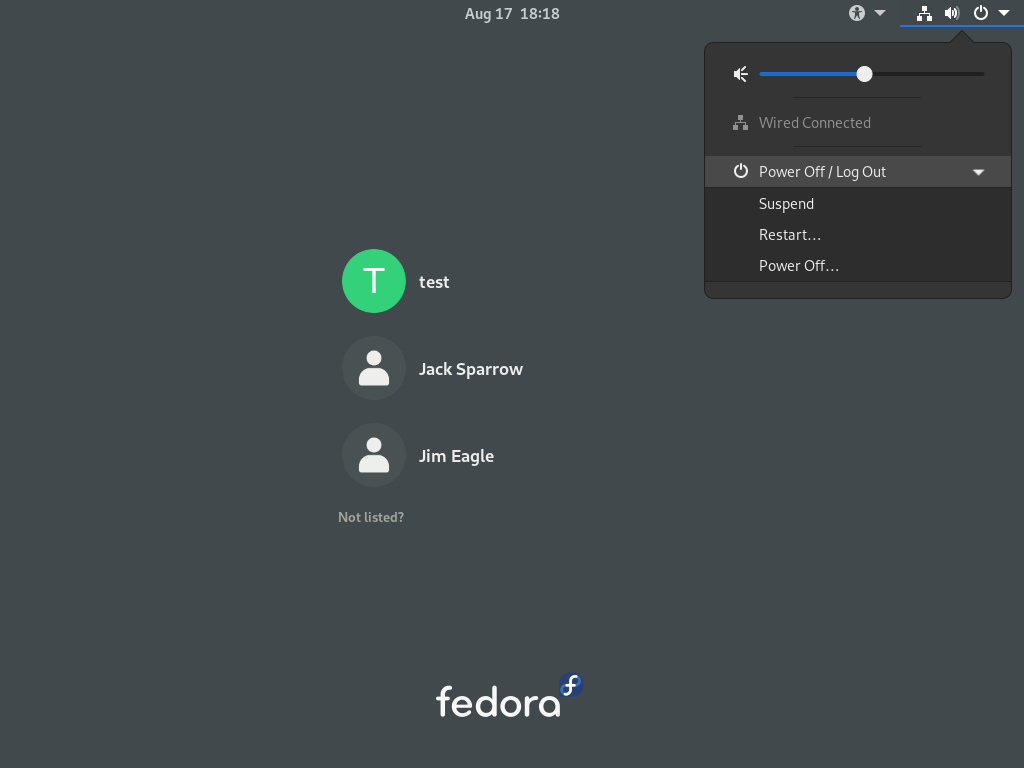
Task: Collapse the Power Off / Log Out submenu
Action: coord(978,172)
